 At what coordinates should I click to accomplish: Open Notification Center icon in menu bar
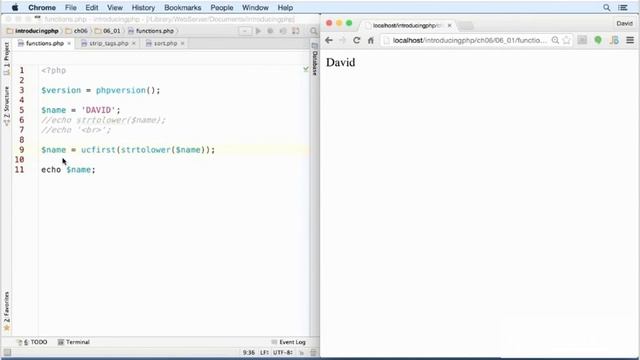tap(623, 7)
